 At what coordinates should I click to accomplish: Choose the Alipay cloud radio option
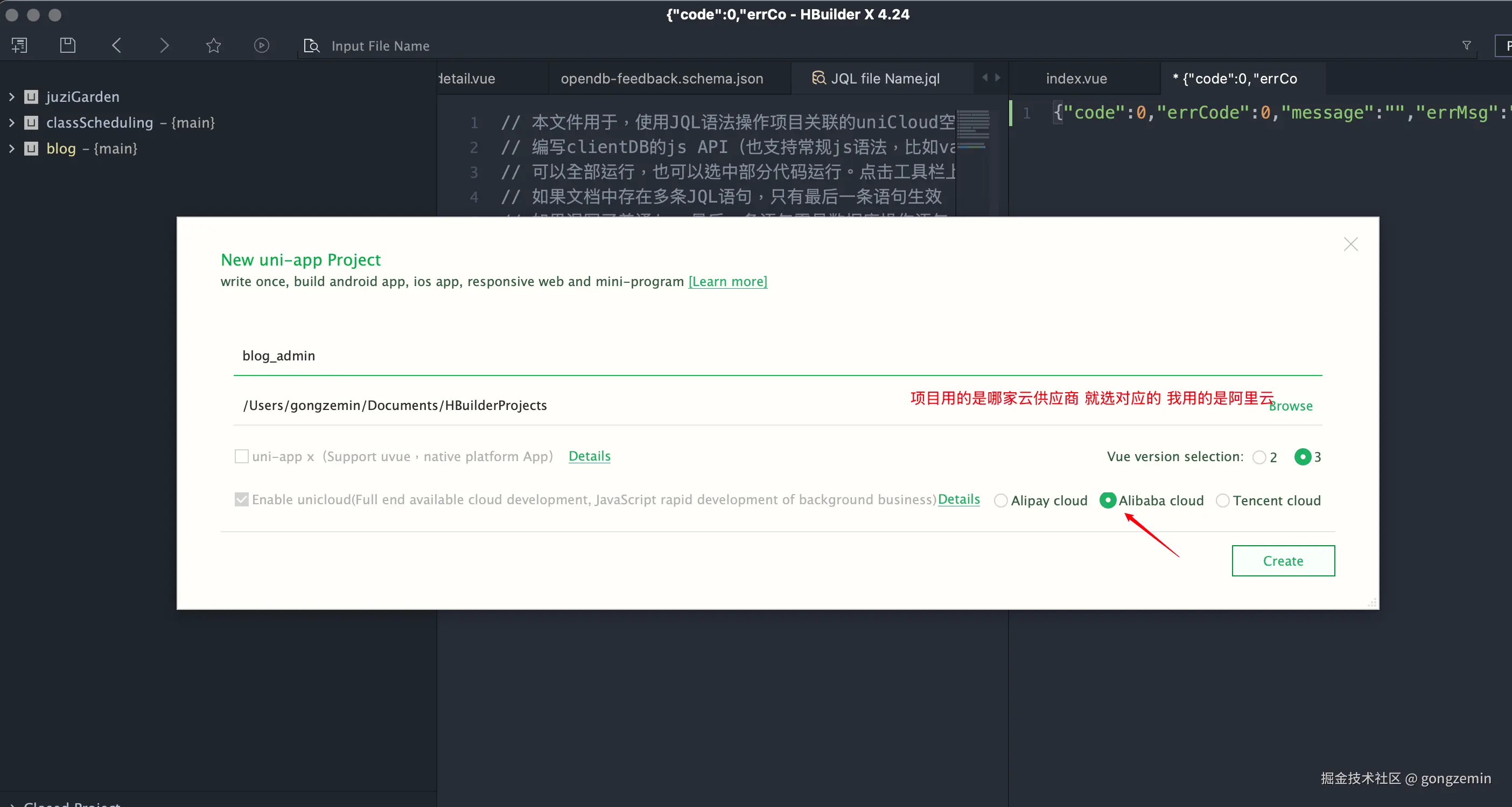[x=1001, y=500]
